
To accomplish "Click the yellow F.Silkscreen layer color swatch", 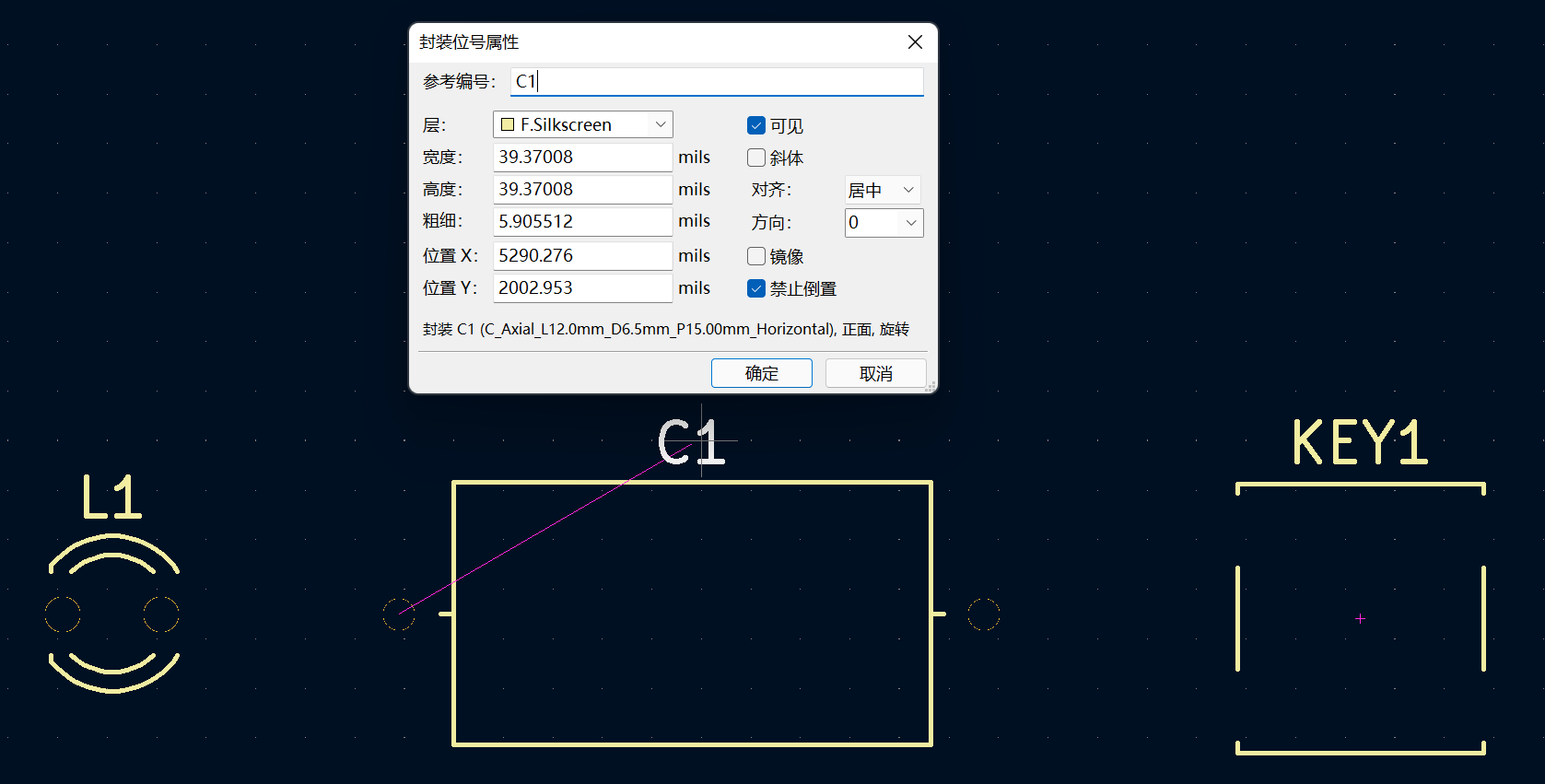I will 508,124.
